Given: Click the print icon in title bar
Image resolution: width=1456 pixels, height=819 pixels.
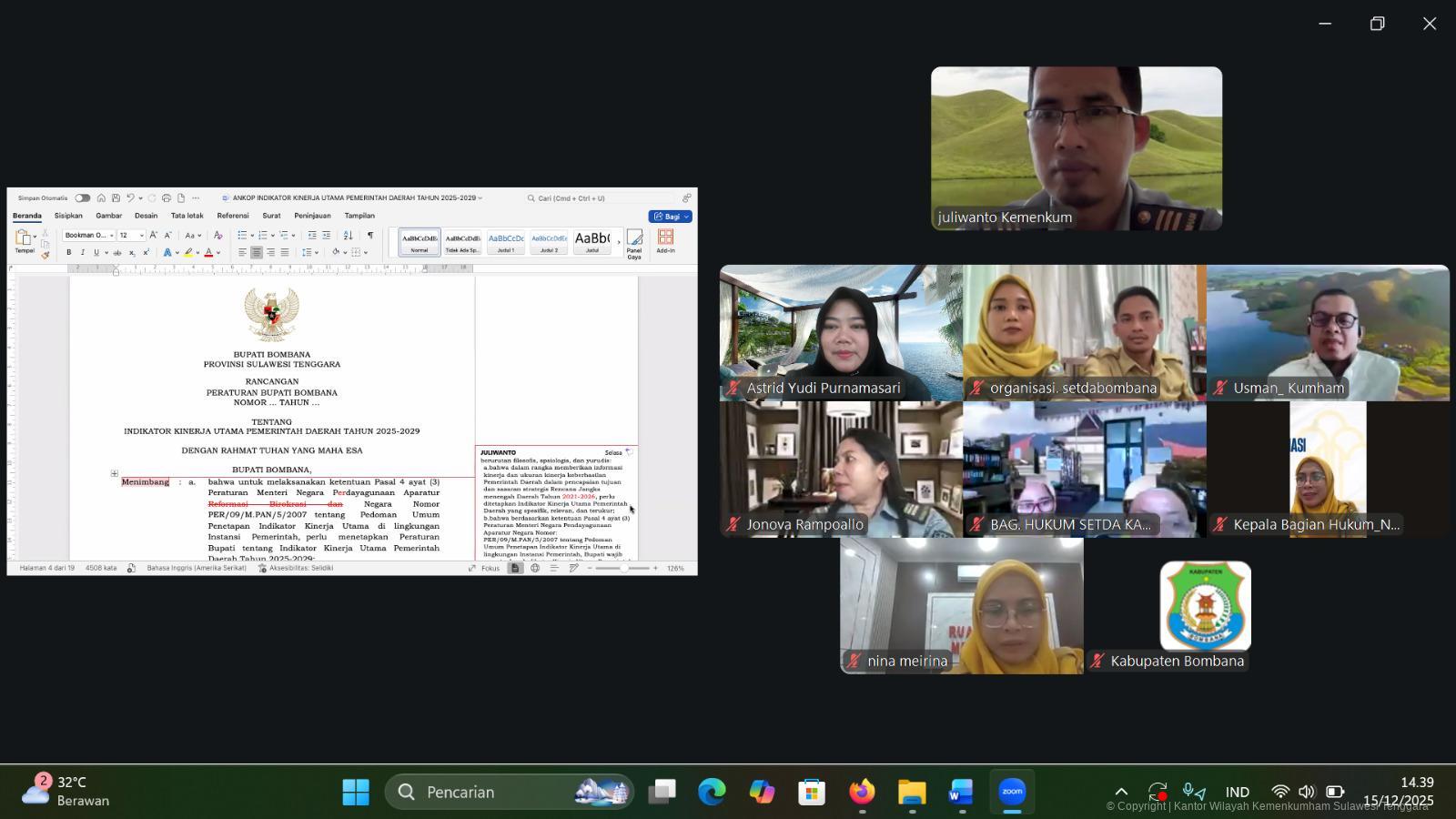Looking at the screenshot, I should [x=166, y=197].
